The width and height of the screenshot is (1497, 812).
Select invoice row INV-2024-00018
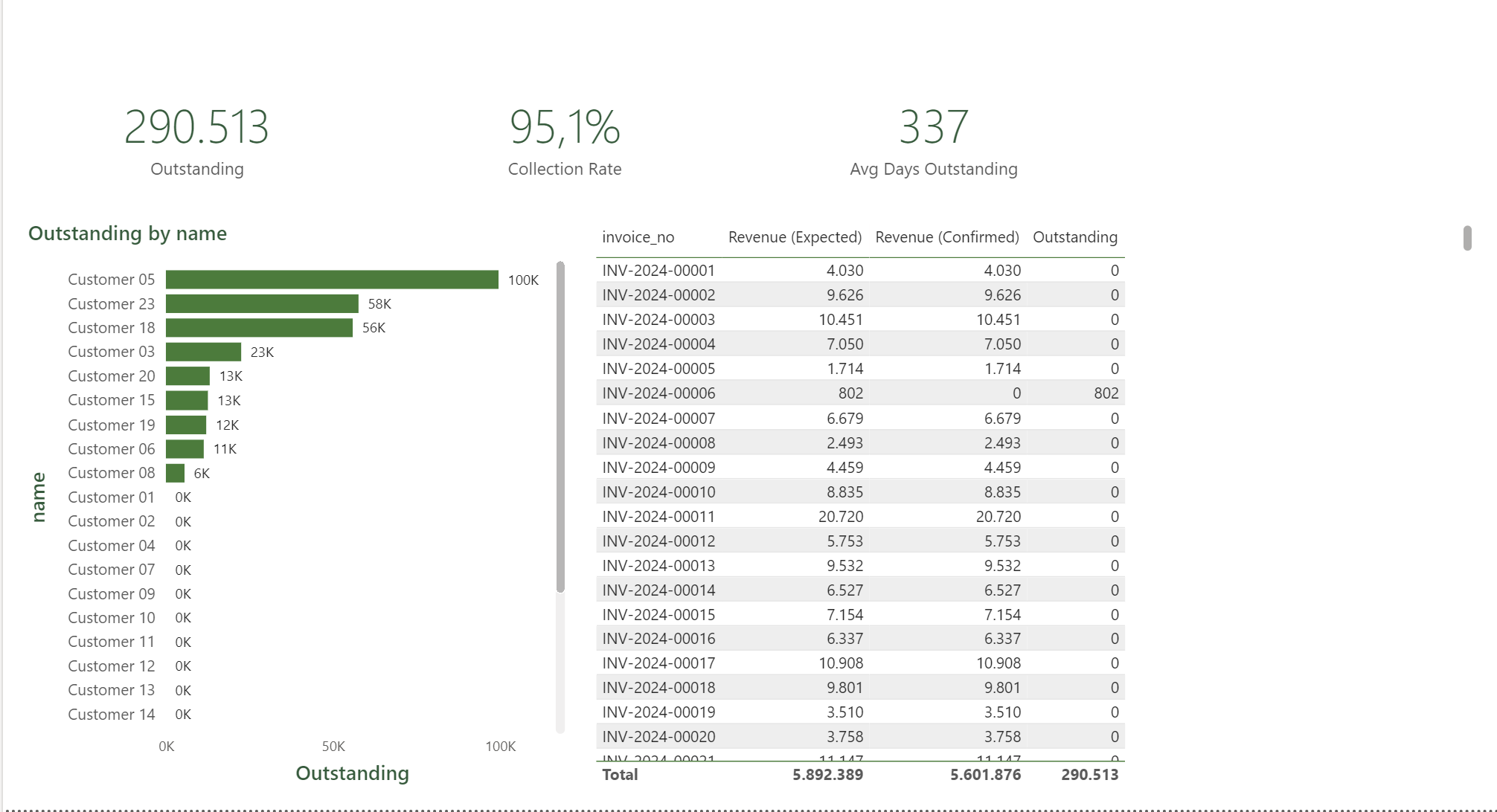pos(860,688)
